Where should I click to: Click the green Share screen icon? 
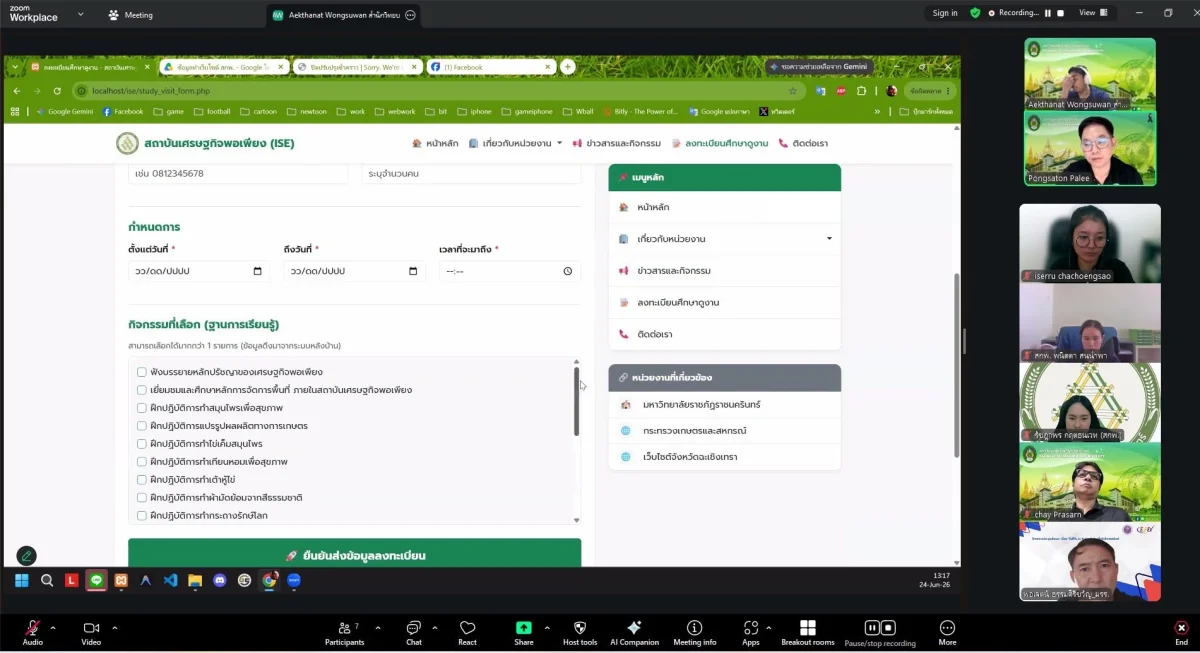[524, 628]
